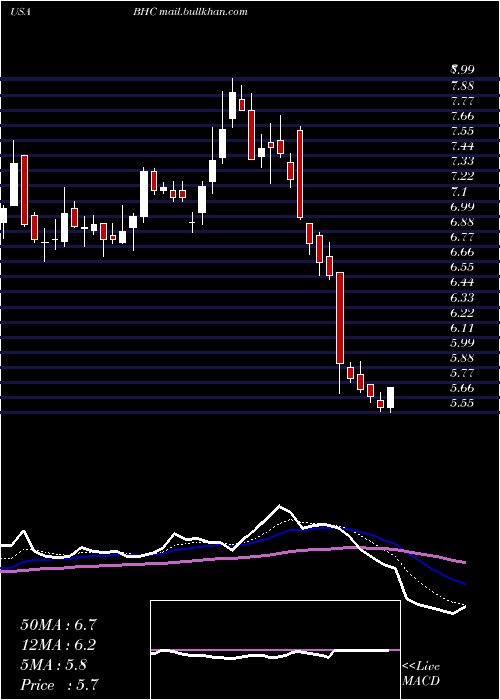The image size is (500, 700).
Task: Click the 12MA : 6.2 readout
Action: coord(58,645)
